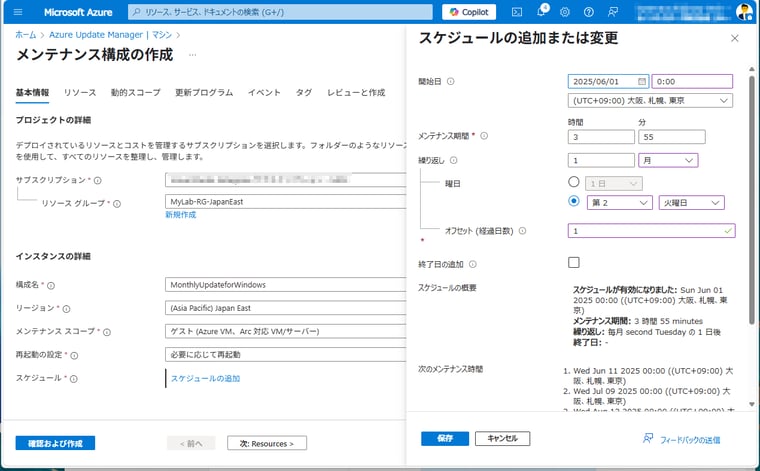The height and width of the screenshot is (471, 760).
Task: Show info tooltip for スケジュール
Action: (x=73, y=378)
